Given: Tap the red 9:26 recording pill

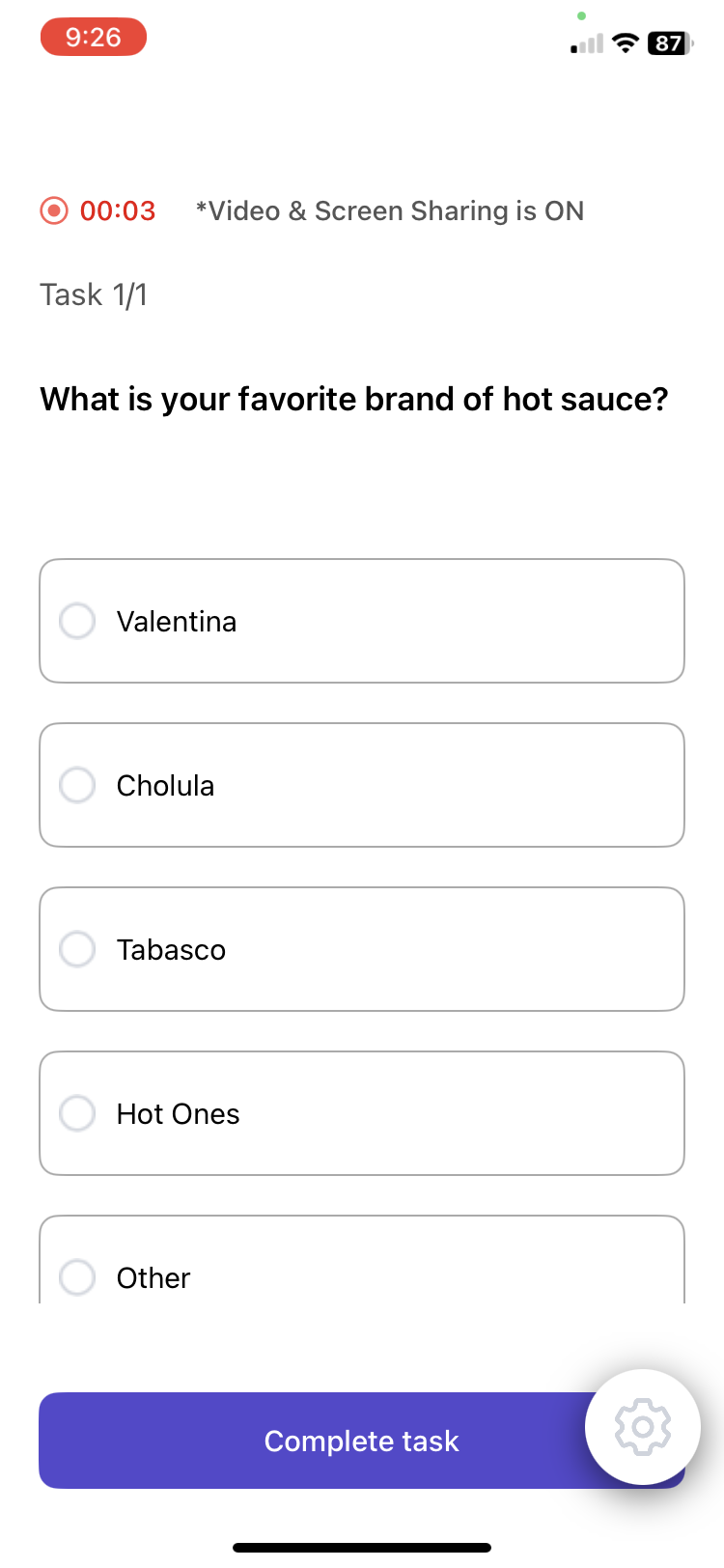Looking at the screenshot, I should click(93, 38).
